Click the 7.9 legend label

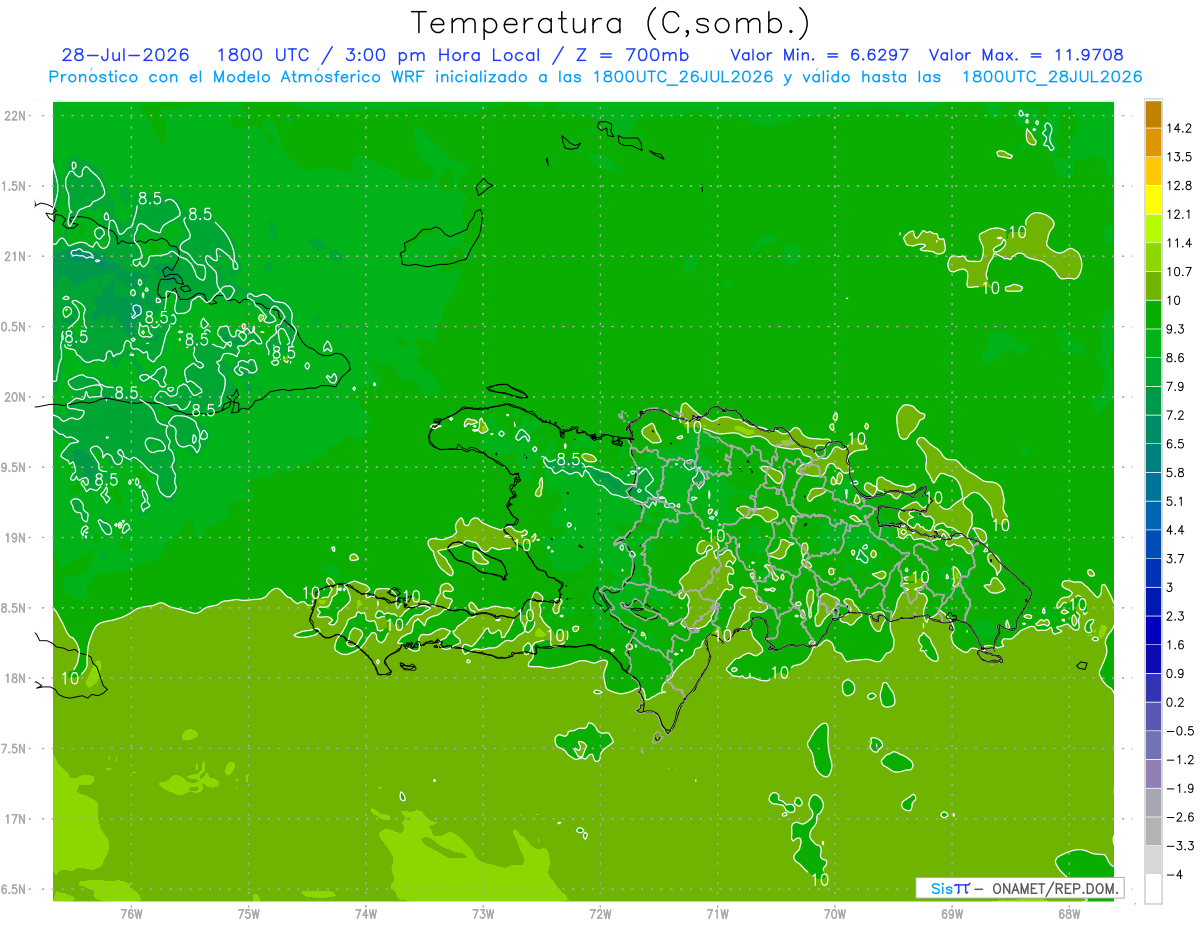(1177, 386)
